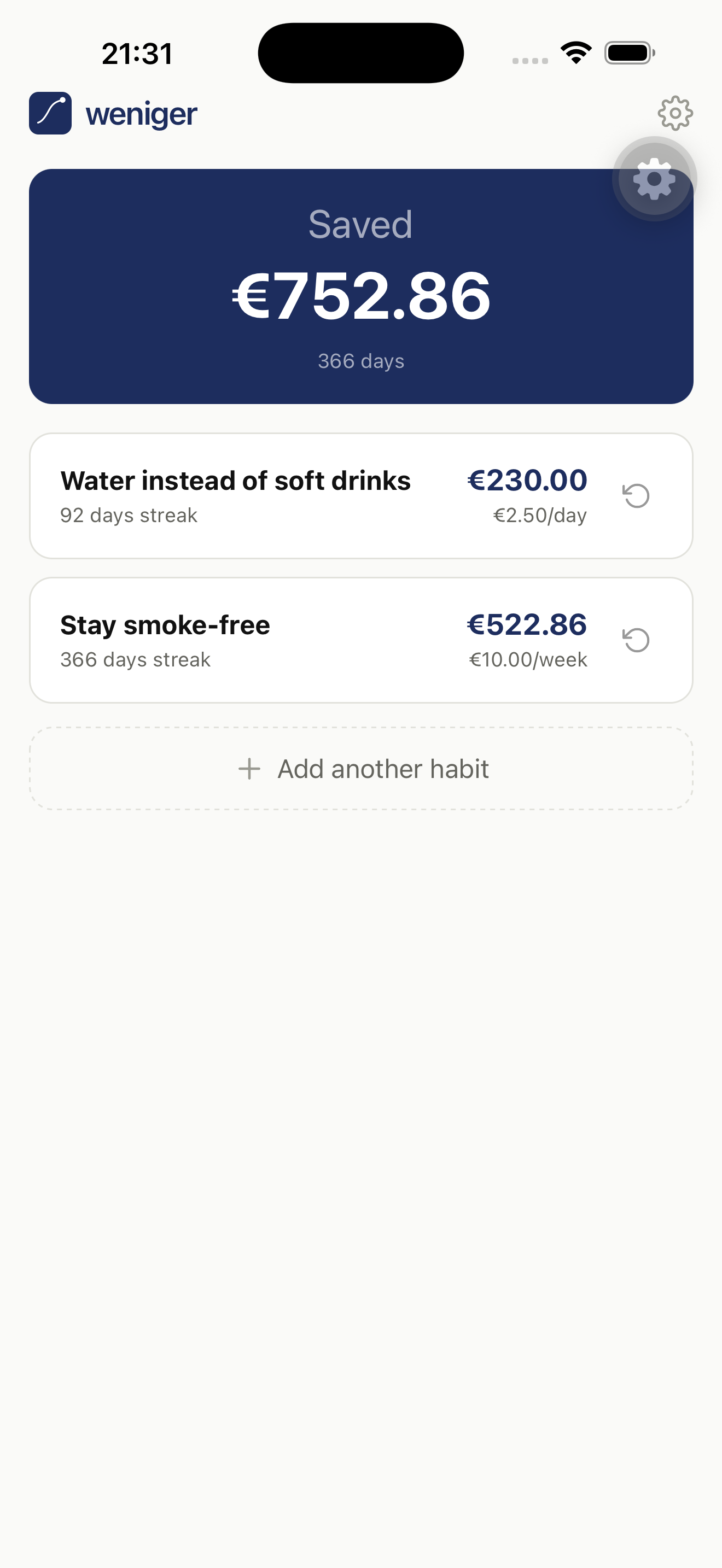Tap the Wi-Fi status icon

(x=576, y=53)
